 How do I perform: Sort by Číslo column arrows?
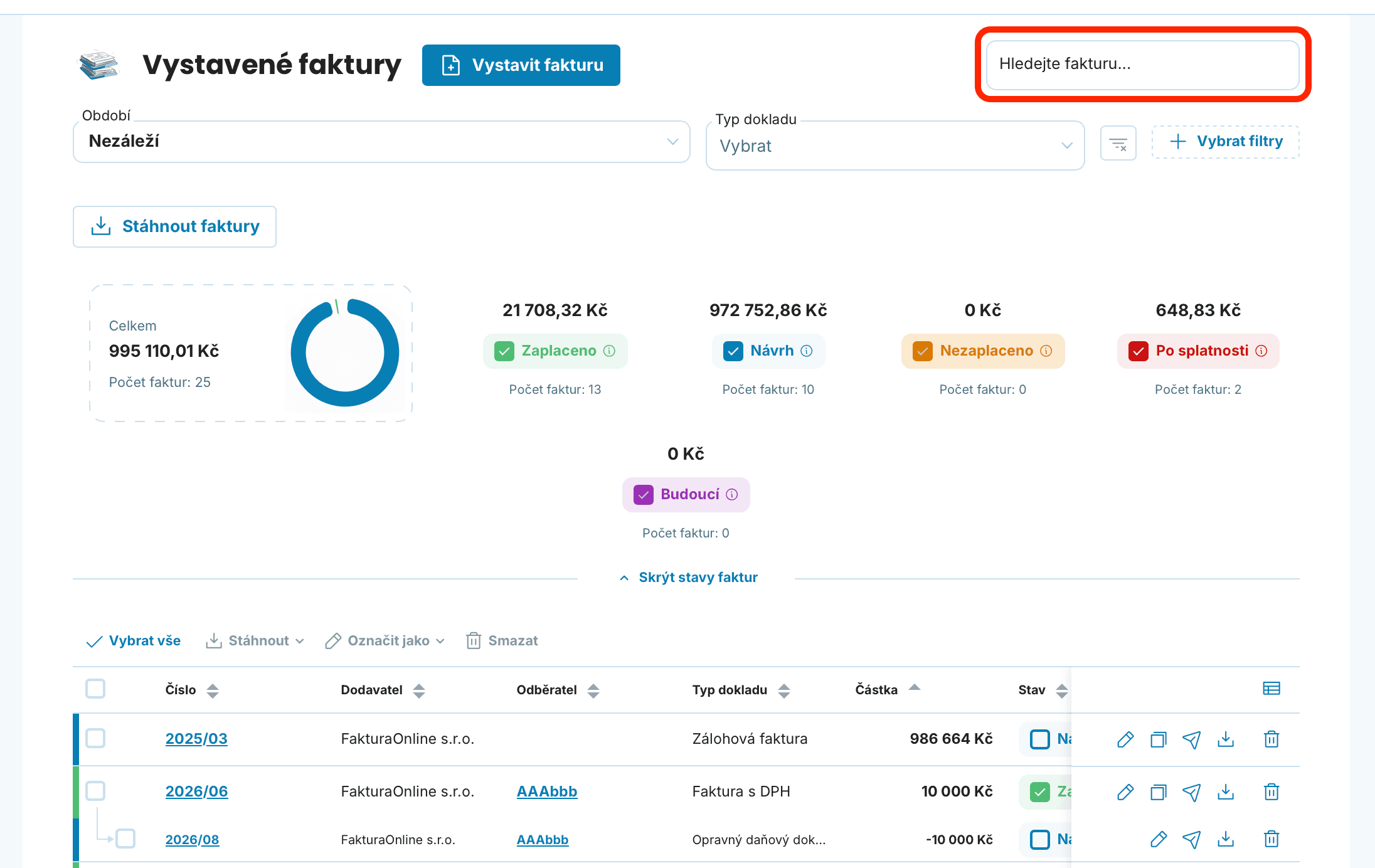213,691
